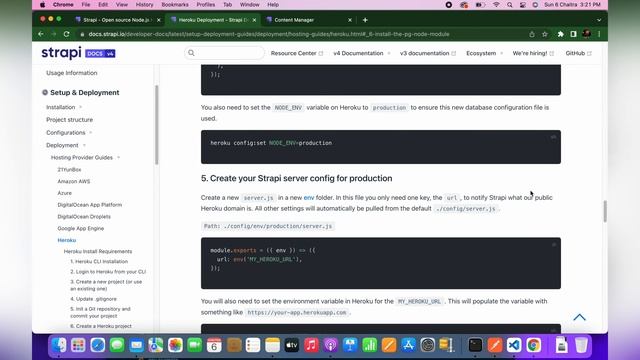Open Launchpad from the Dock
Screen dimensions: 640x360
pos(78,345)
